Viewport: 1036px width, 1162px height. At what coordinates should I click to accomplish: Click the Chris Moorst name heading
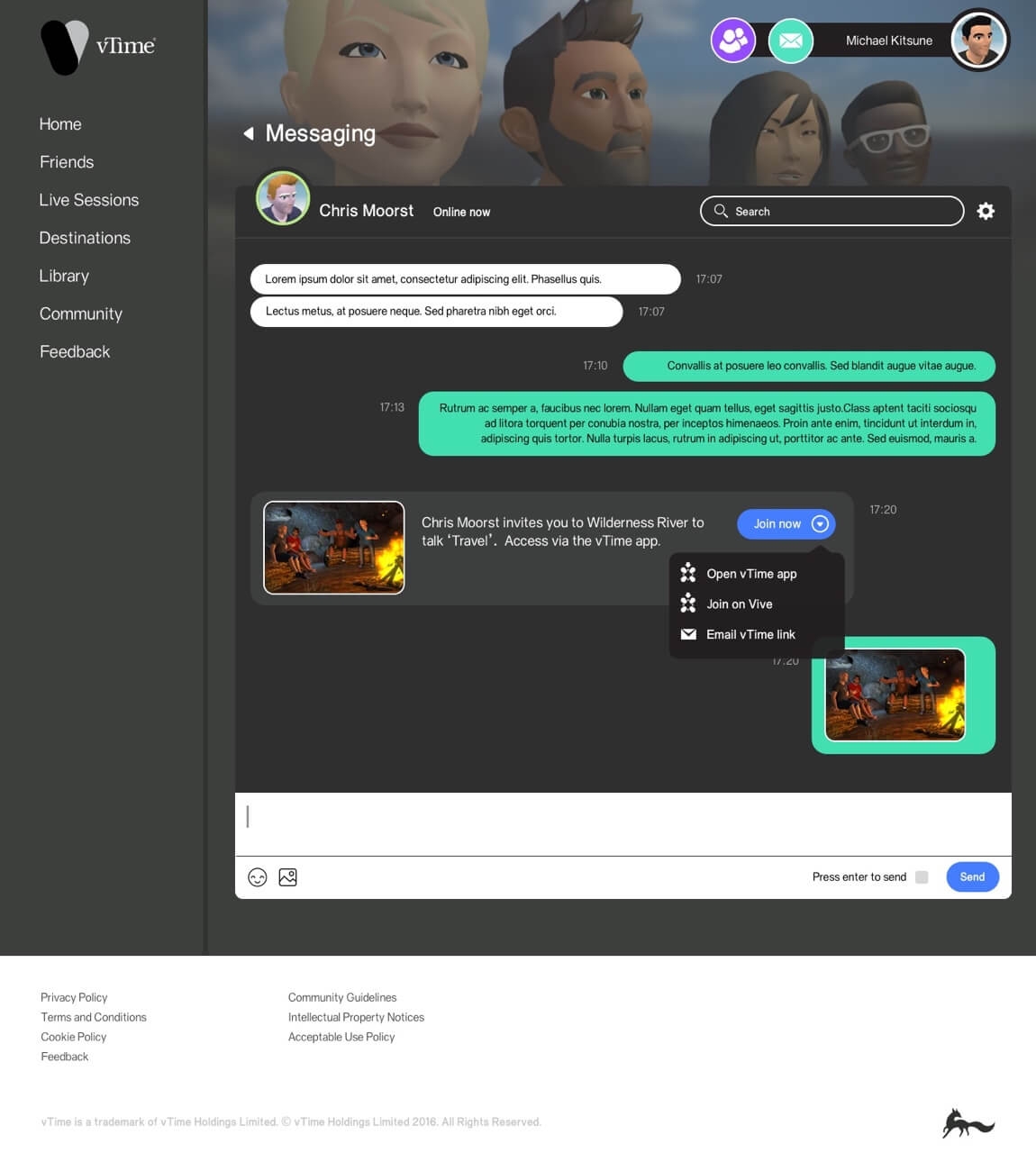[x=367, y=211]
